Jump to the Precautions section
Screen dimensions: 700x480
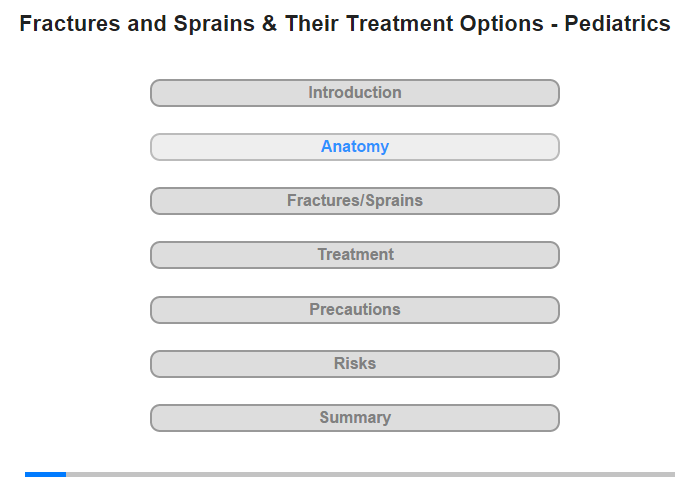pyautogui.click(x=354, y=310)
